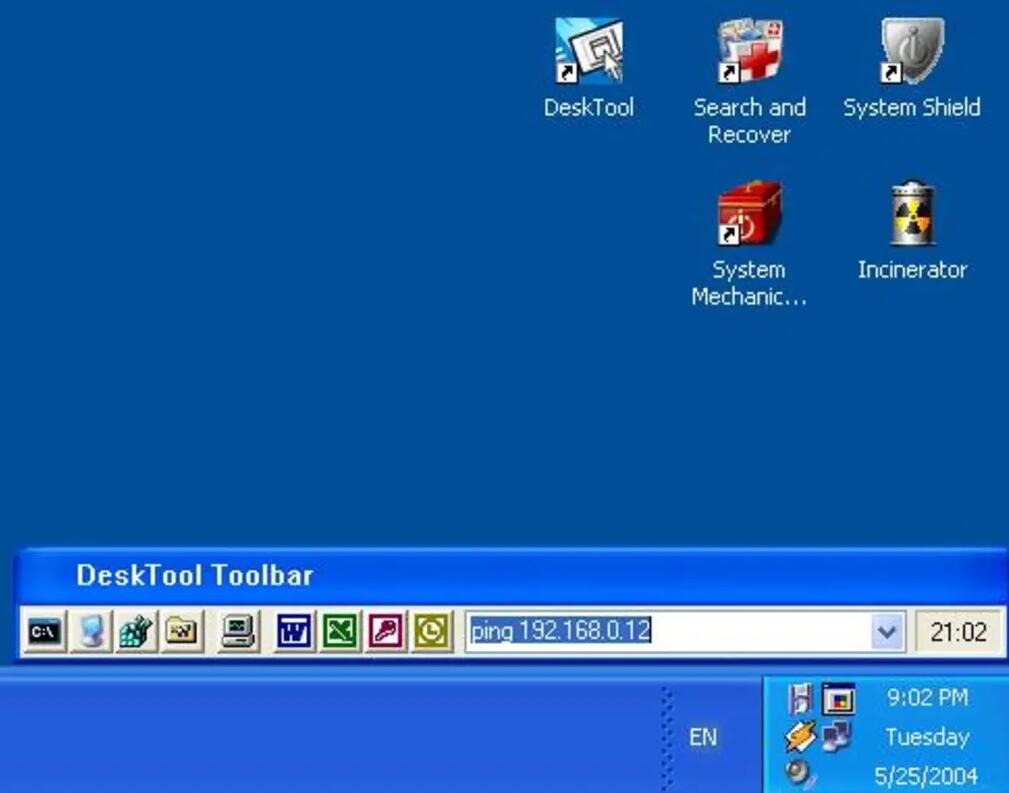Screen dimensions: 1009x793
Task: Launch Word from the DeskTool Toolbar
Action: point(294,632)
